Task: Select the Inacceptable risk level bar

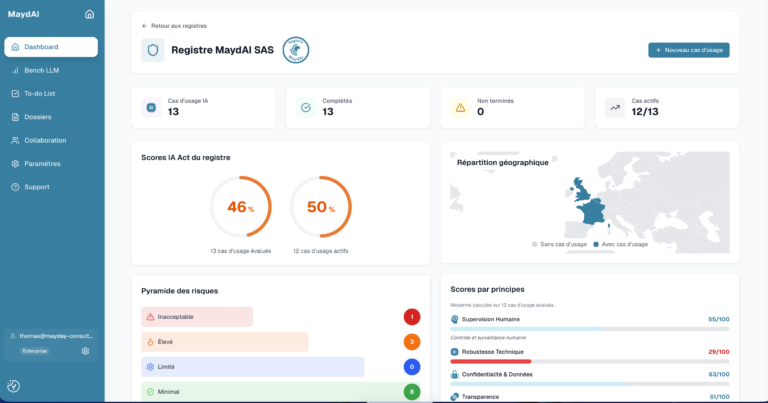Action: [197, 317]
